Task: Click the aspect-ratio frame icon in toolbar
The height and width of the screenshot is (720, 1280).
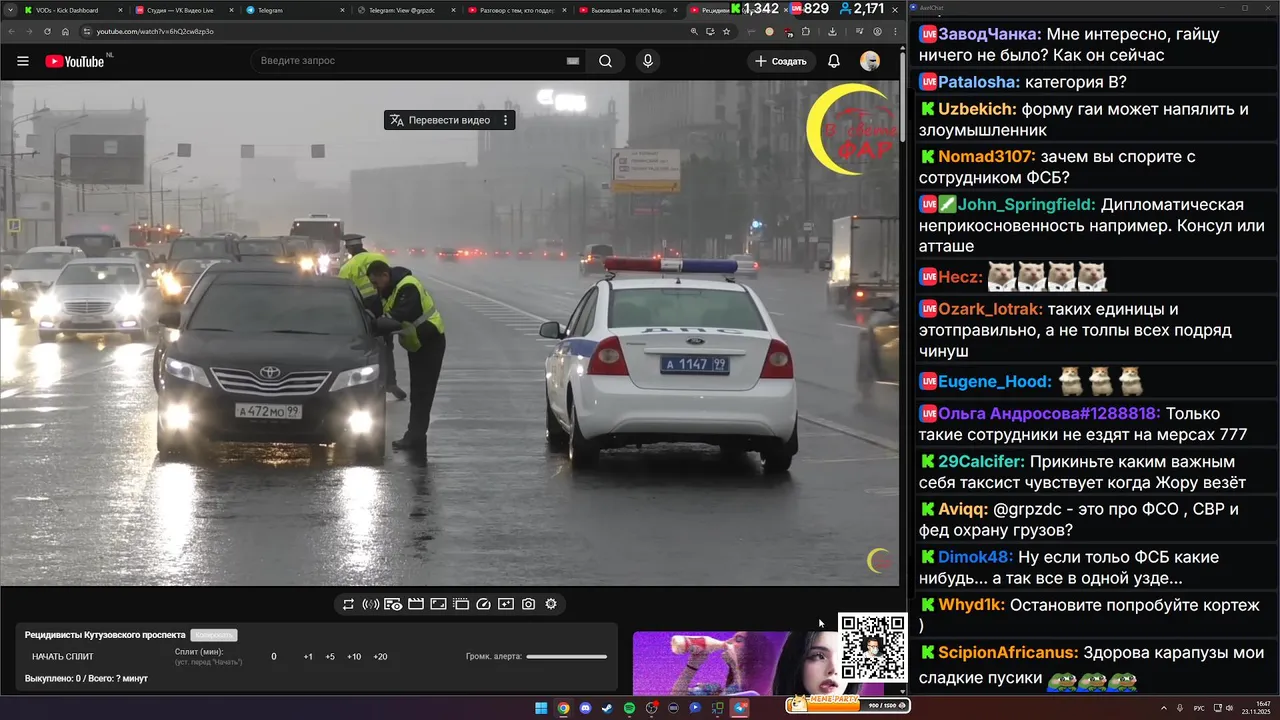Action: coord(438,604)
